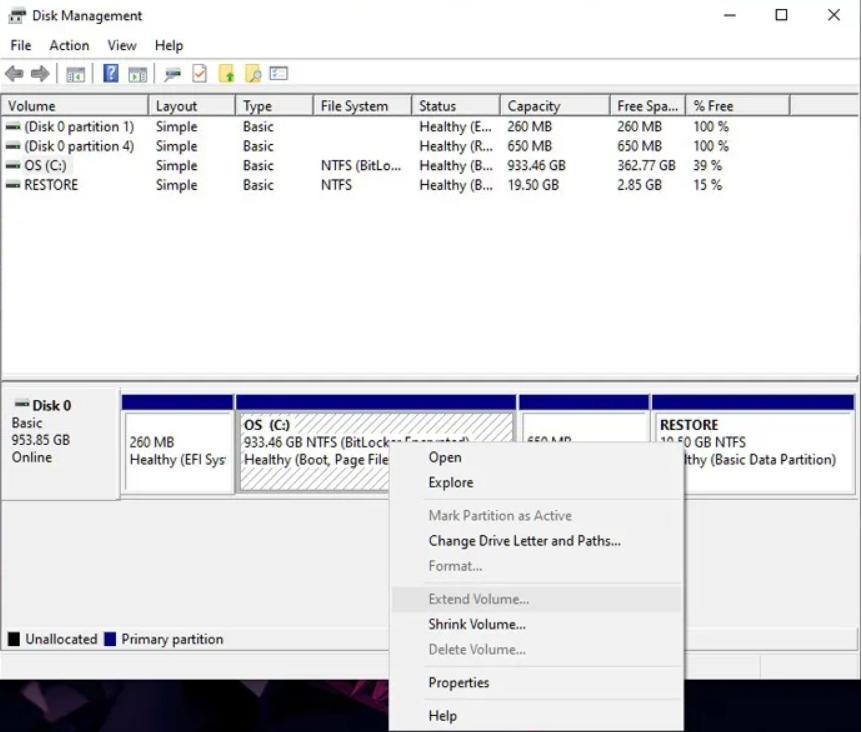Click the 19.50 GB capacity cell
Screen dimensions: 862x732
pos(533,185)
